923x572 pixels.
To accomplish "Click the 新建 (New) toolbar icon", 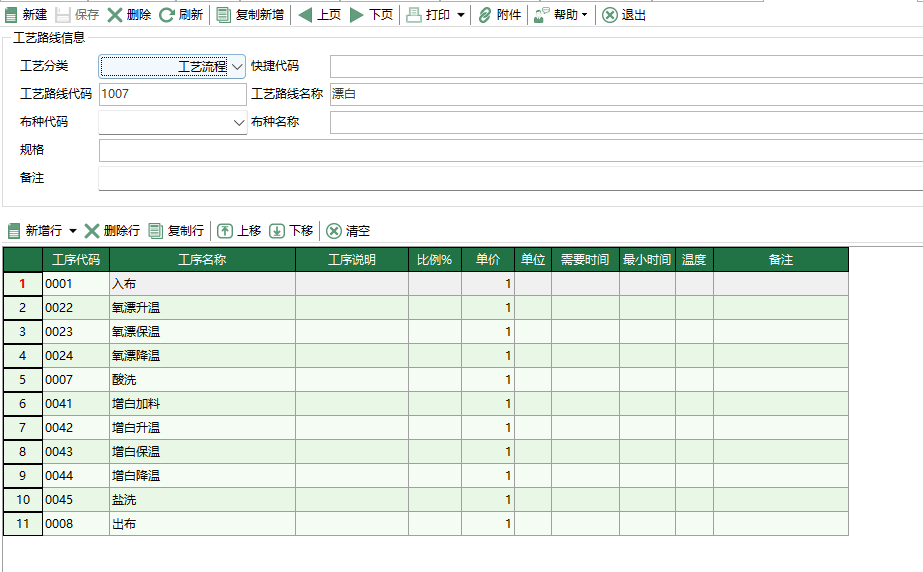I will pyautogui.click(x=11, y=15).
